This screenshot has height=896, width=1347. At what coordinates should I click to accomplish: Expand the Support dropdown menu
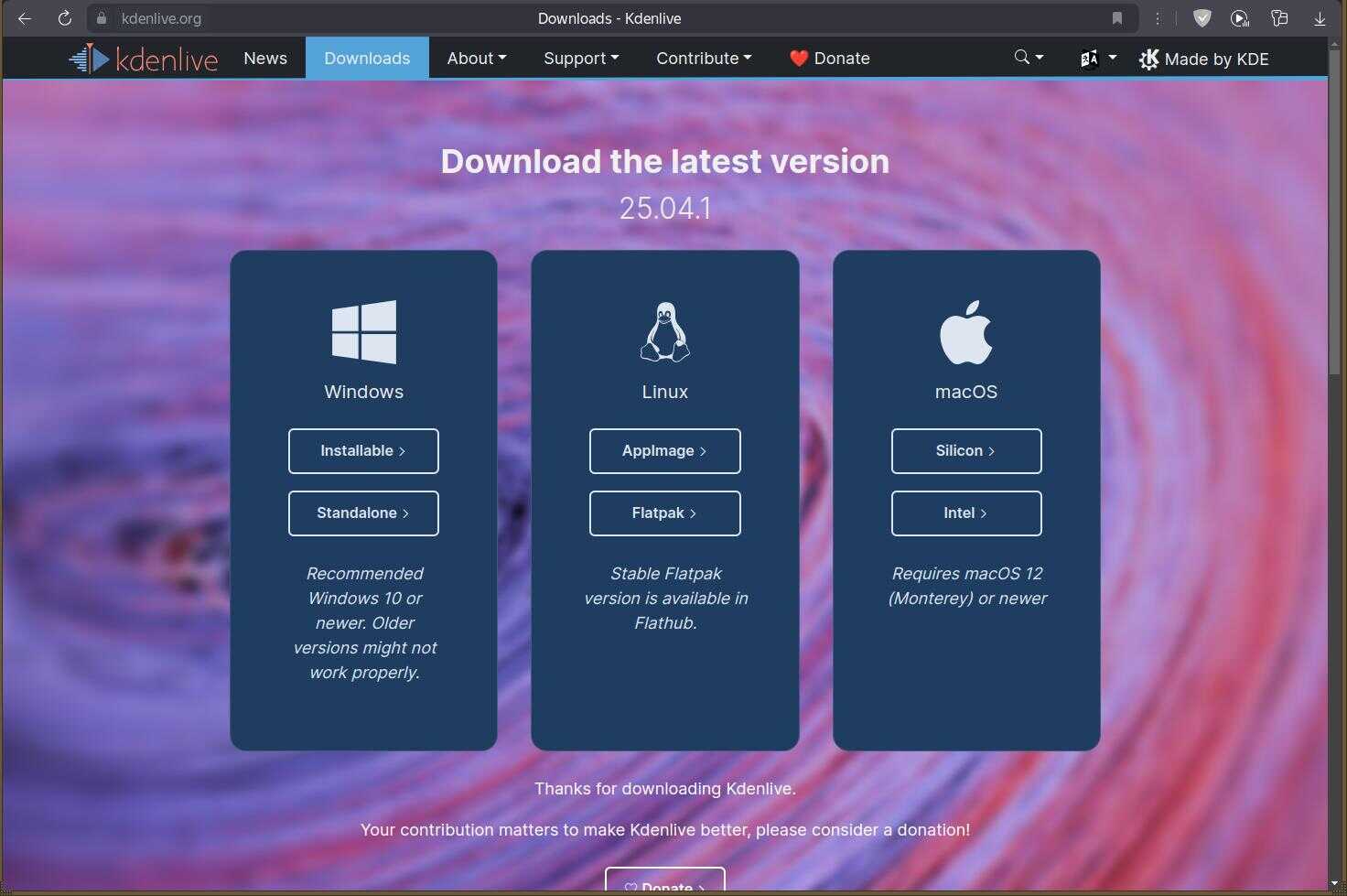tap(581, 59)
